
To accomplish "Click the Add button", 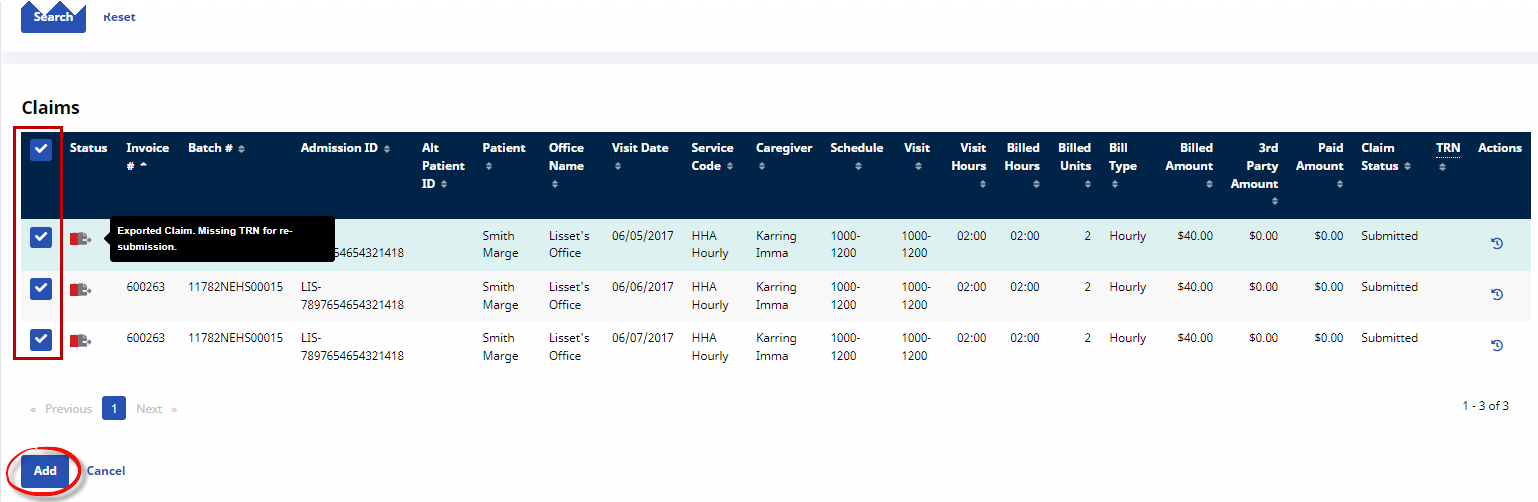I will point(45,471).
